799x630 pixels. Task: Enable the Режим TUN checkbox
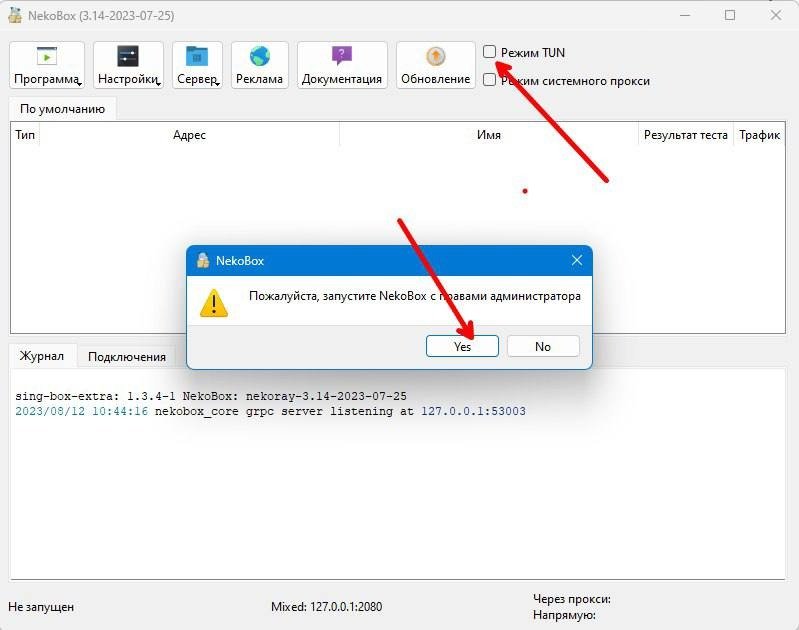[489, 52]
